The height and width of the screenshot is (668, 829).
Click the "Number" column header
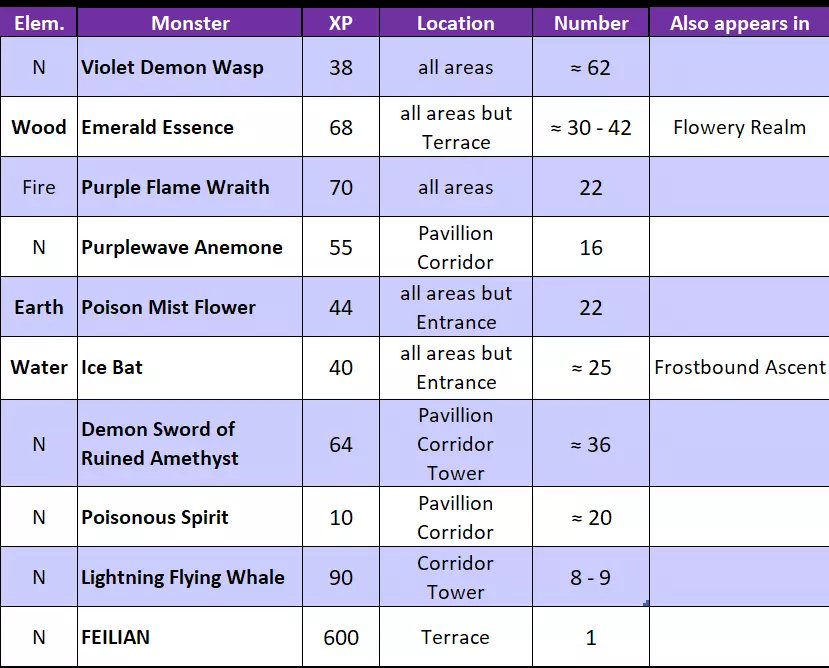point(591,23)
